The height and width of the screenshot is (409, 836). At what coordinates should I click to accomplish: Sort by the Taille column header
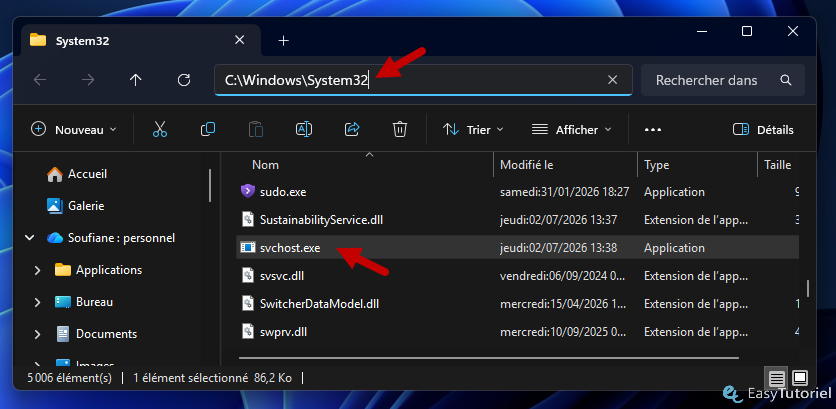pyautogui.click(x=778, y=165)
